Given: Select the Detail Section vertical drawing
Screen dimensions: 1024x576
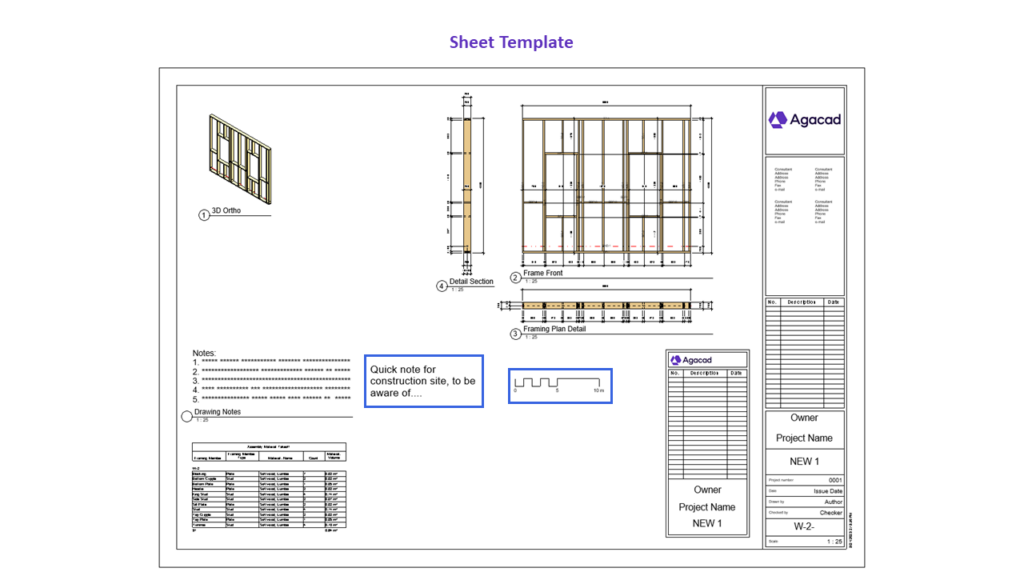Looking at the screenshot, I should 466,184.
